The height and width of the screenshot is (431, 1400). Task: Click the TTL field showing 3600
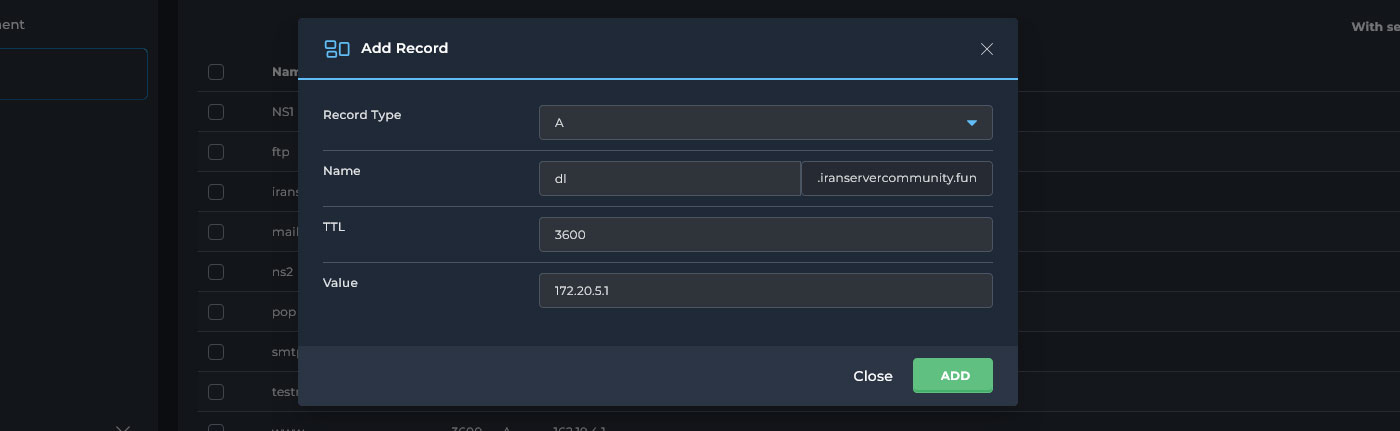[765, 235]
